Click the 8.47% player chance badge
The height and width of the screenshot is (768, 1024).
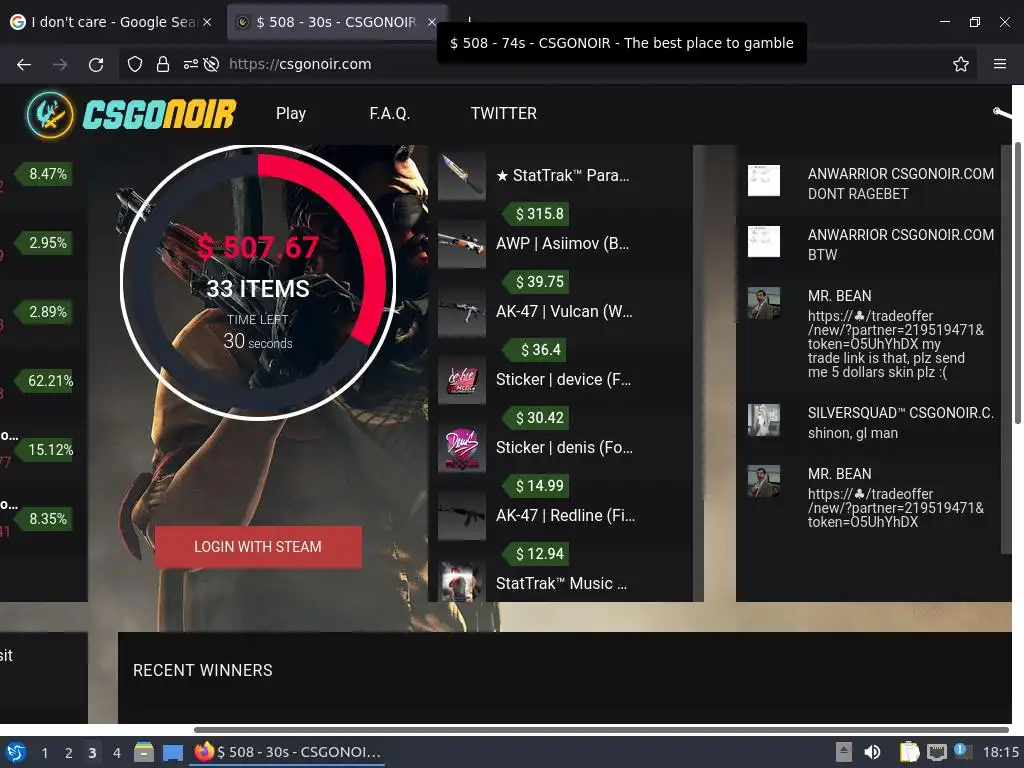44,174
